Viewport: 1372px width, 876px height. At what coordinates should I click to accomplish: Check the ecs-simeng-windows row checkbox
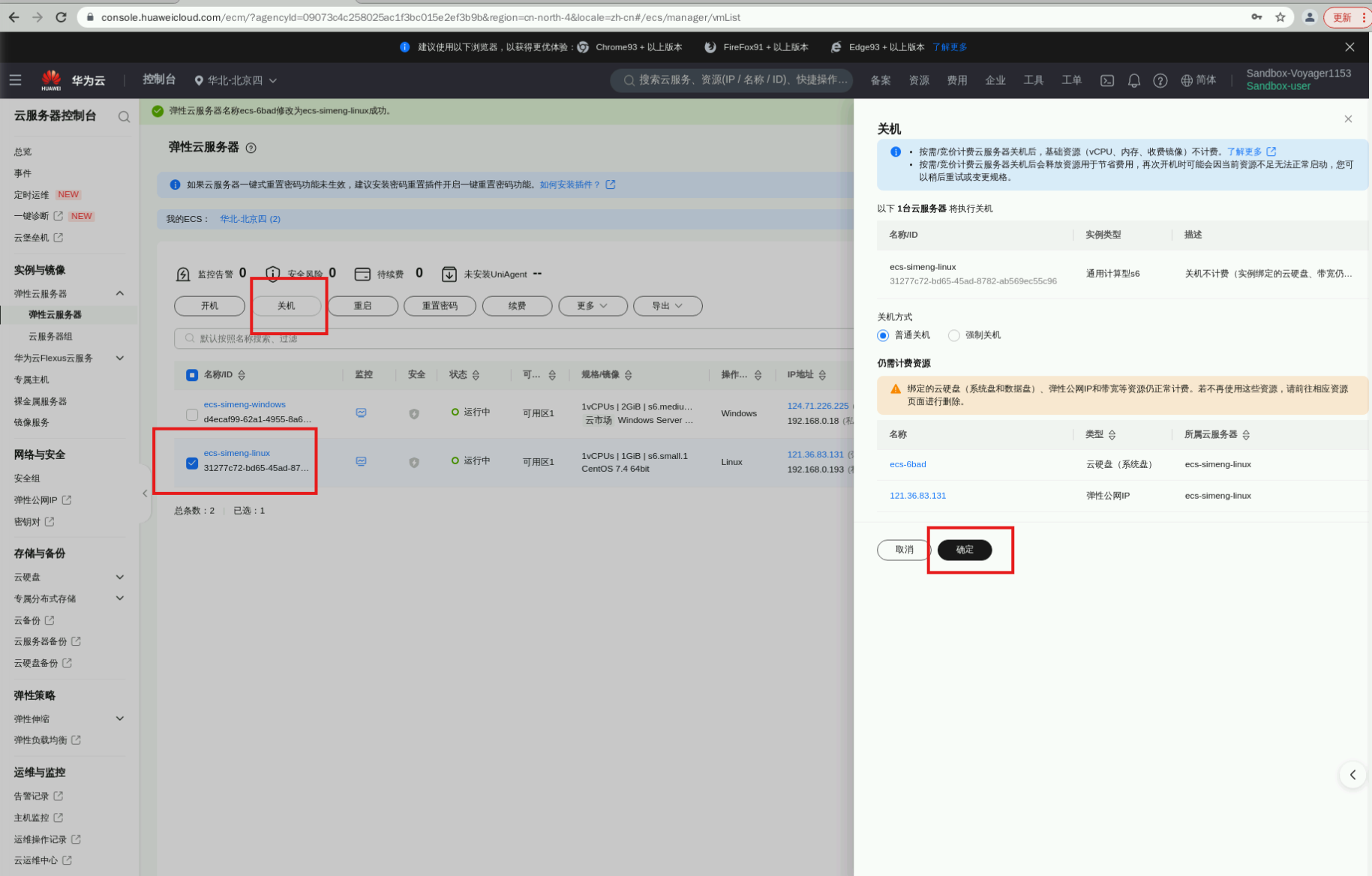coord(192,414)
